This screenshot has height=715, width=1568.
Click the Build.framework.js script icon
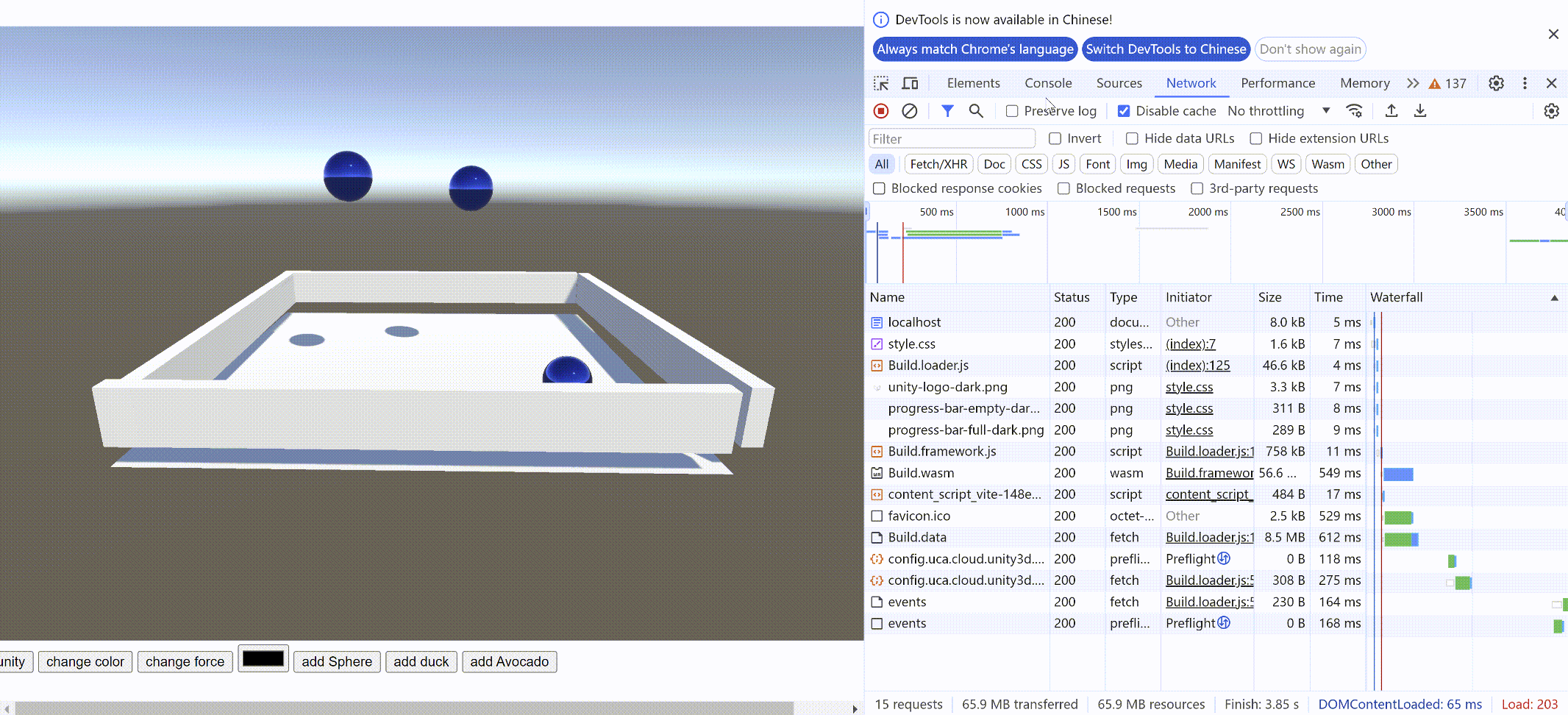coord(877,452)
